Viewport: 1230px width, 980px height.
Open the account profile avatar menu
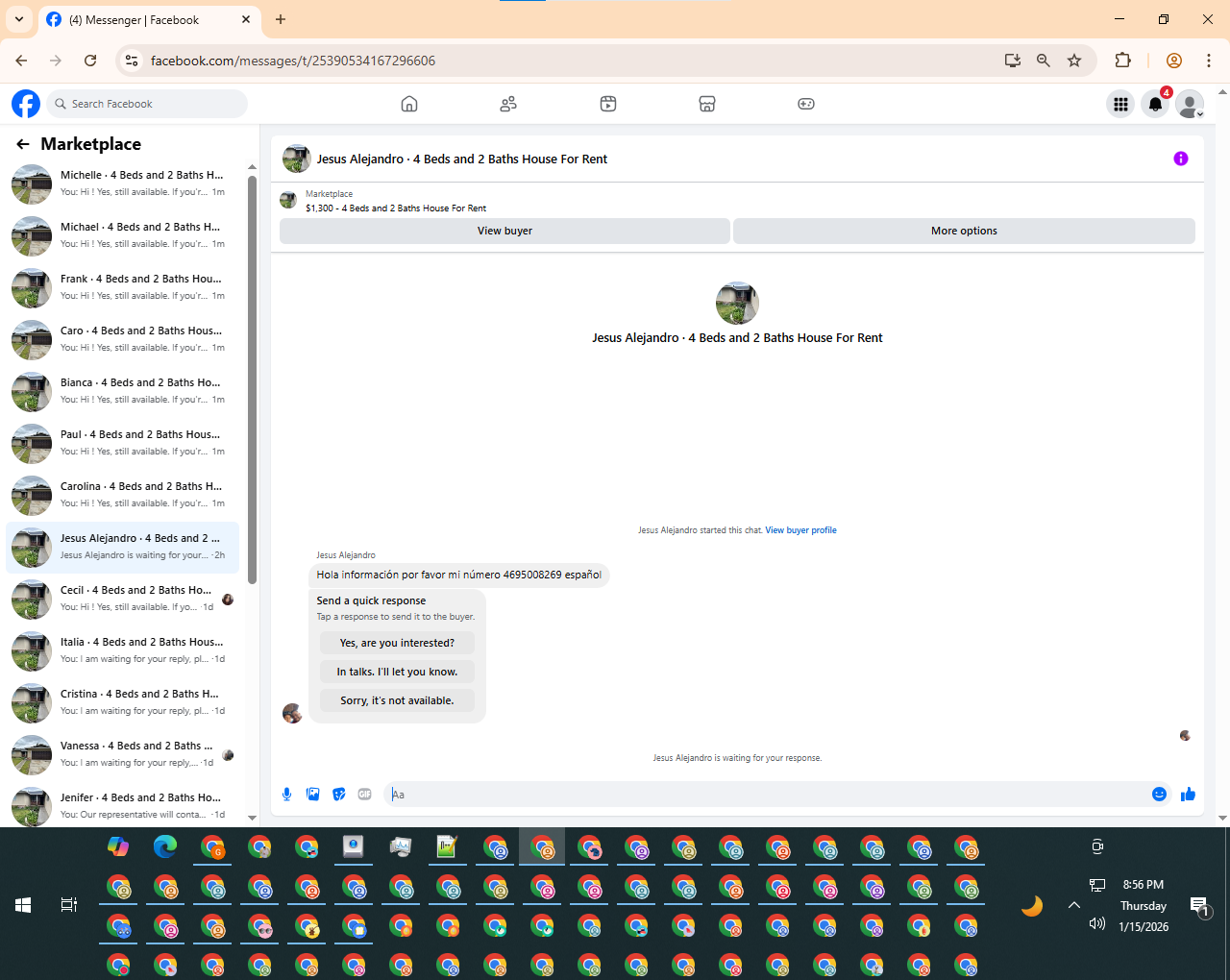[1190, 104]
